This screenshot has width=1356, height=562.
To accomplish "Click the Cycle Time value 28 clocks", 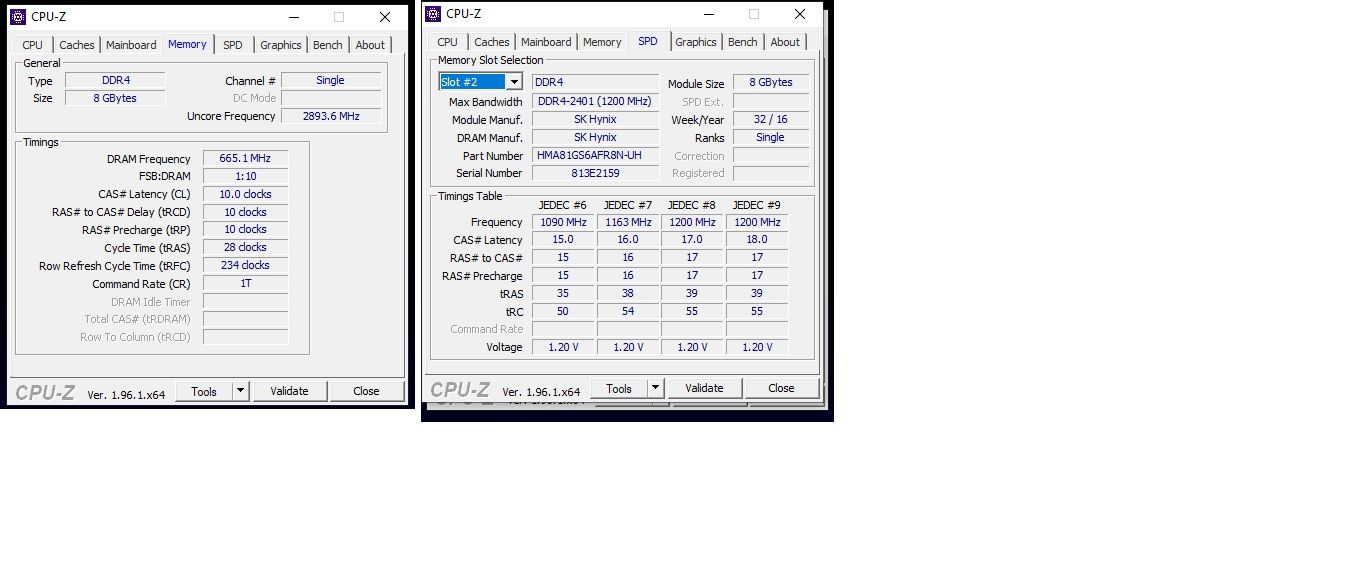I will point(245,247).
